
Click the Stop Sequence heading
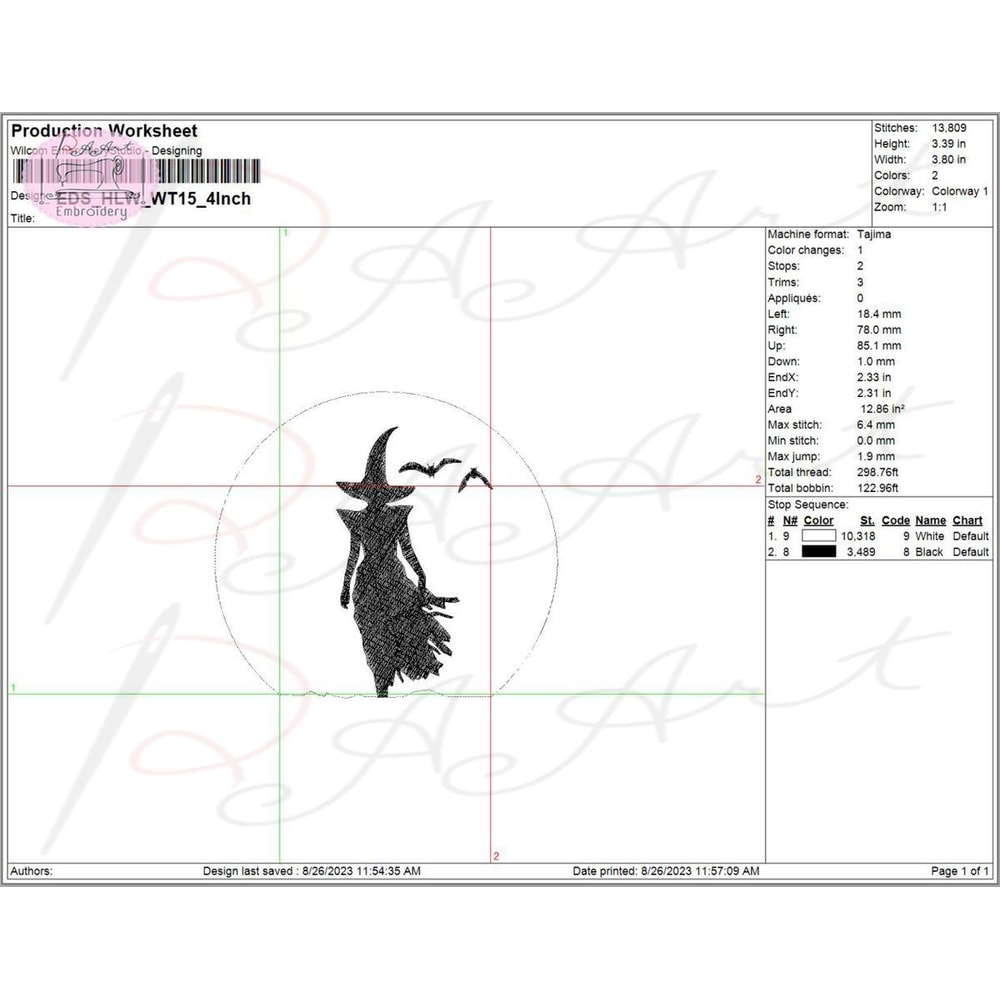pos(808,505)
